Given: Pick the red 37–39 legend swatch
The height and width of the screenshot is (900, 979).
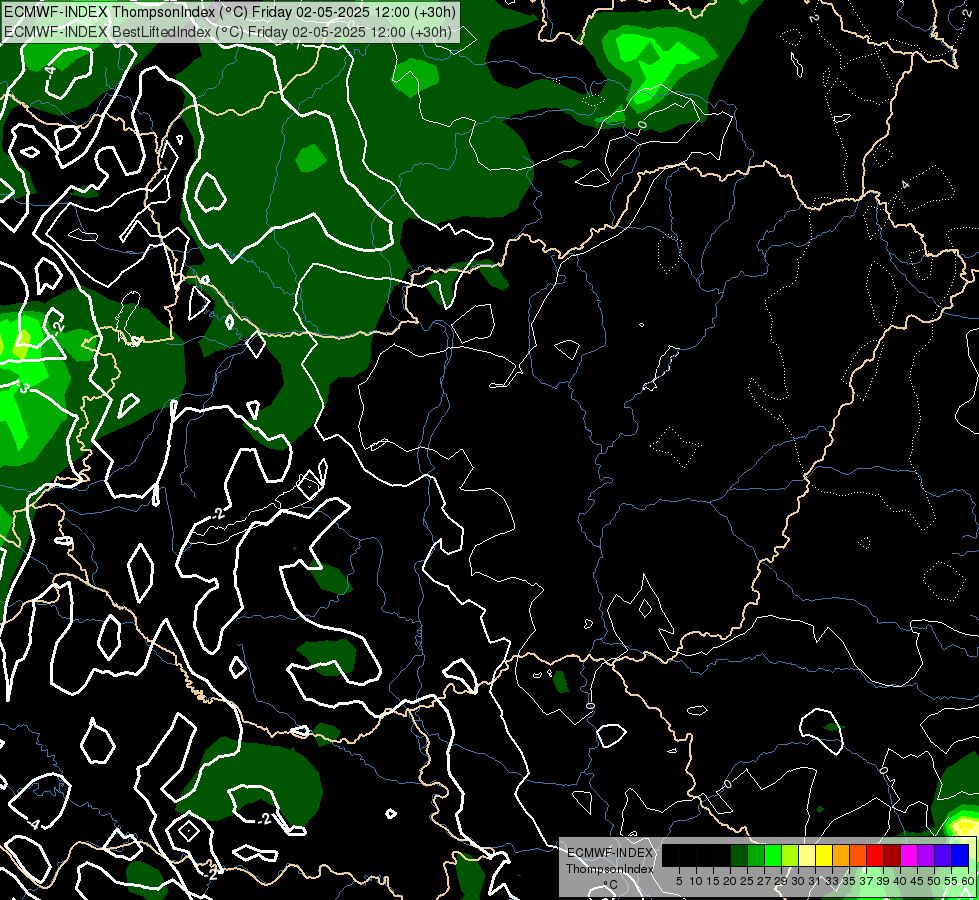Looking at the screenshot, I should [875, 855].
